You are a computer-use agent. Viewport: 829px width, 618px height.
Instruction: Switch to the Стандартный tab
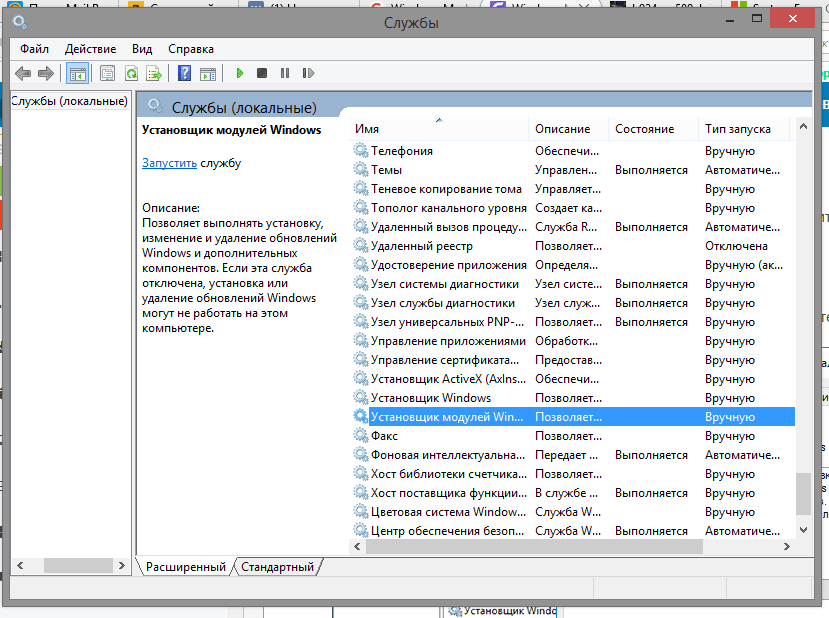277,567
